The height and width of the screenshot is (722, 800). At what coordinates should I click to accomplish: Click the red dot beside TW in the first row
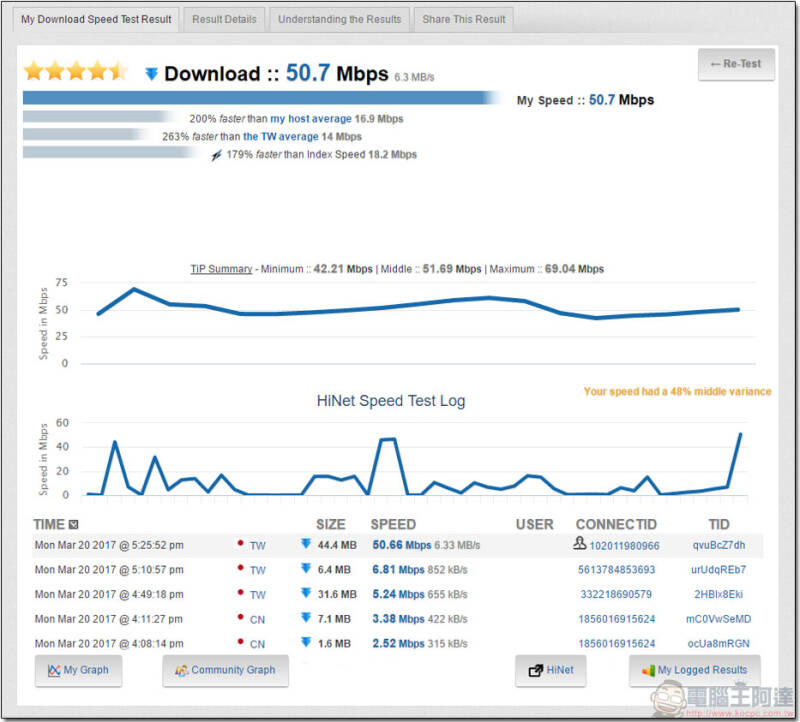[x=240, y=542]
